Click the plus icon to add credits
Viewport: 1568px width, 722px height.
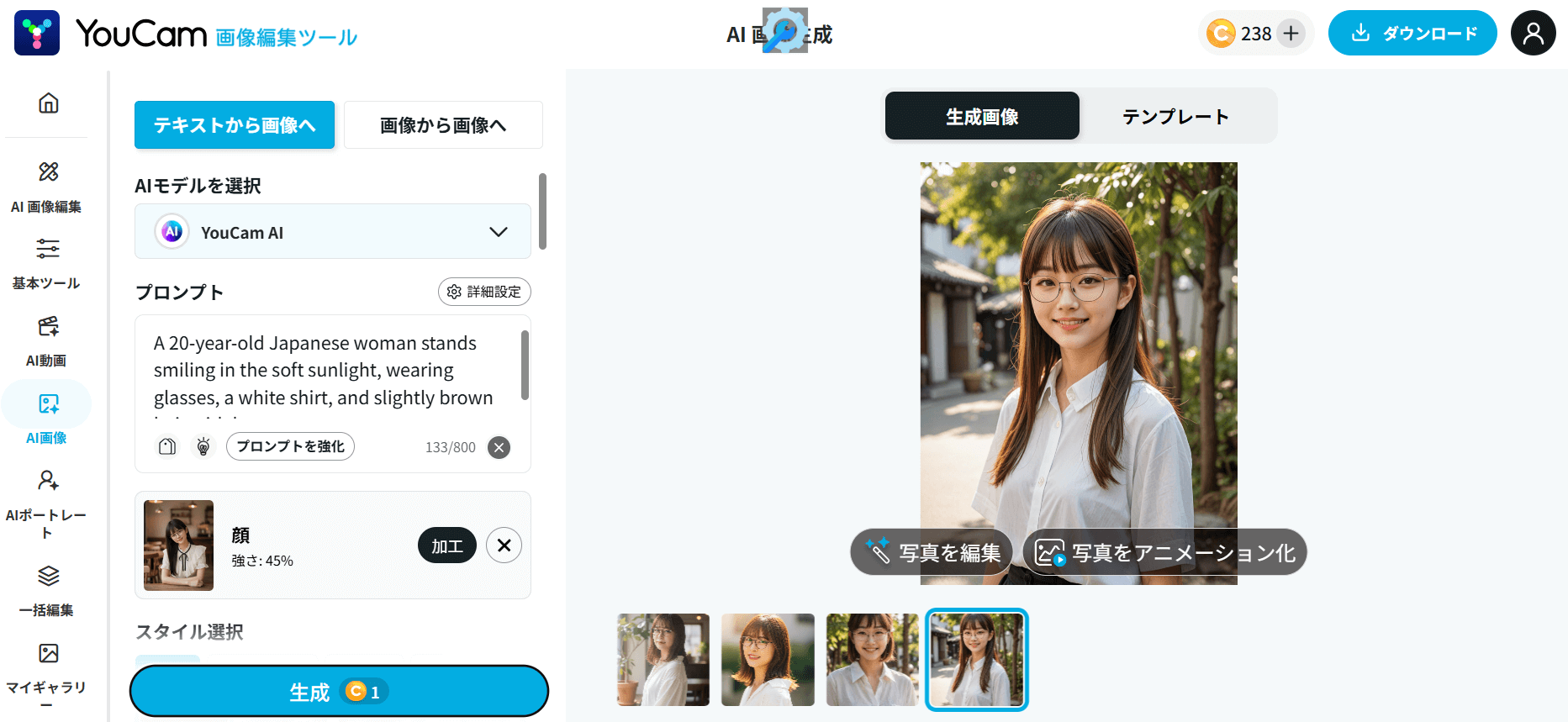(x=1291, y=34)
